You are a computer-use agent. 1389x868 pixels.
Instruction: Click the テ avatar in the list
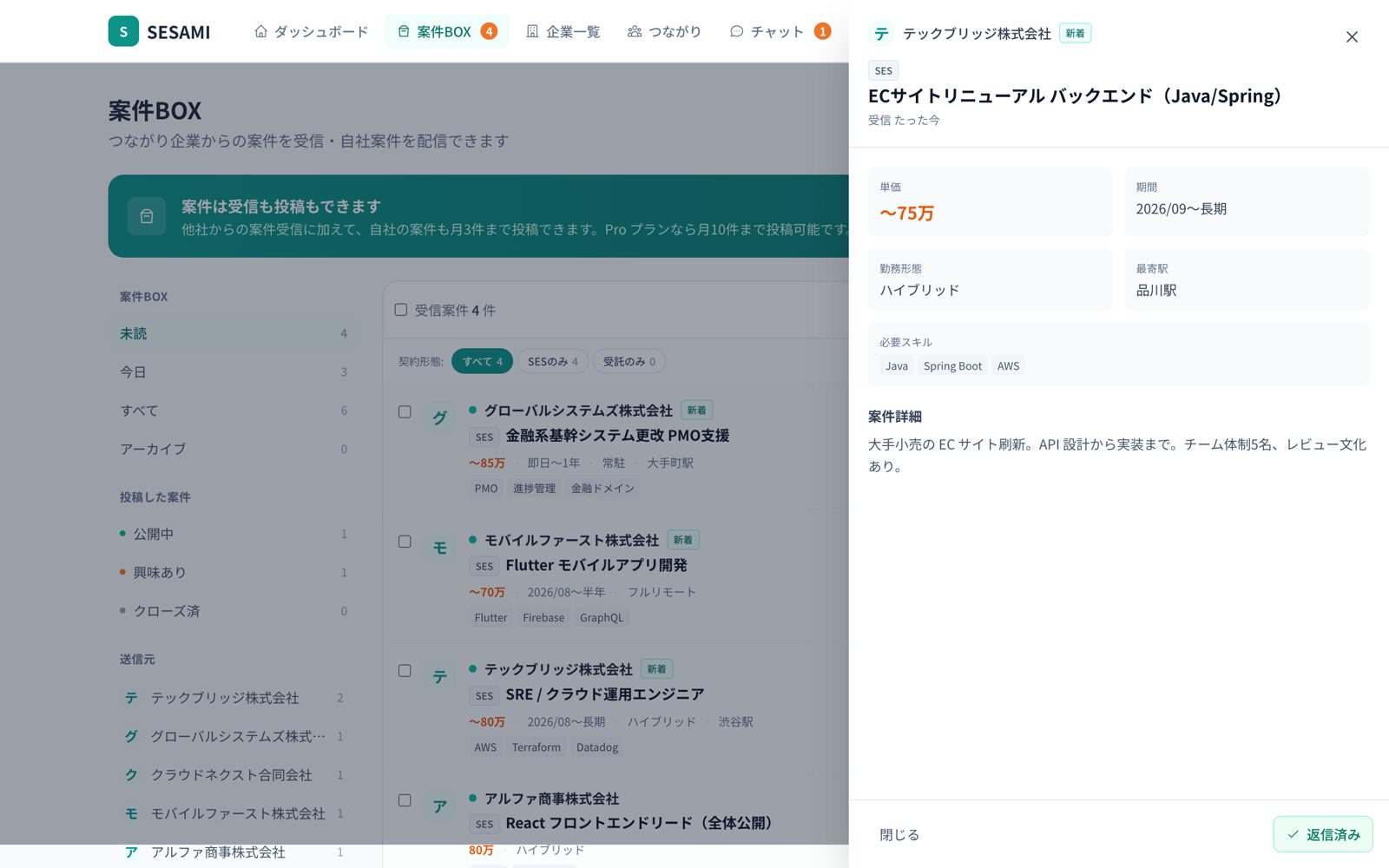point(440,677)
